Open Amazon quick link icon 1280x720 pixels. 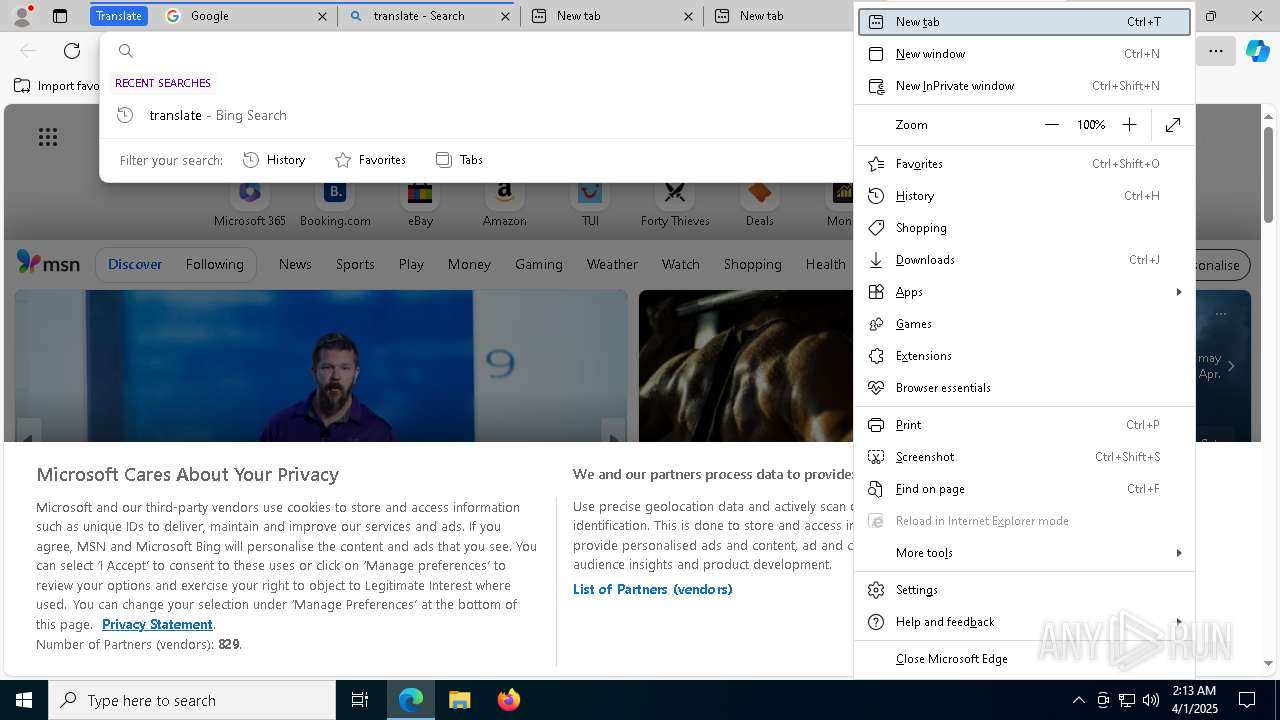point(504,192)
